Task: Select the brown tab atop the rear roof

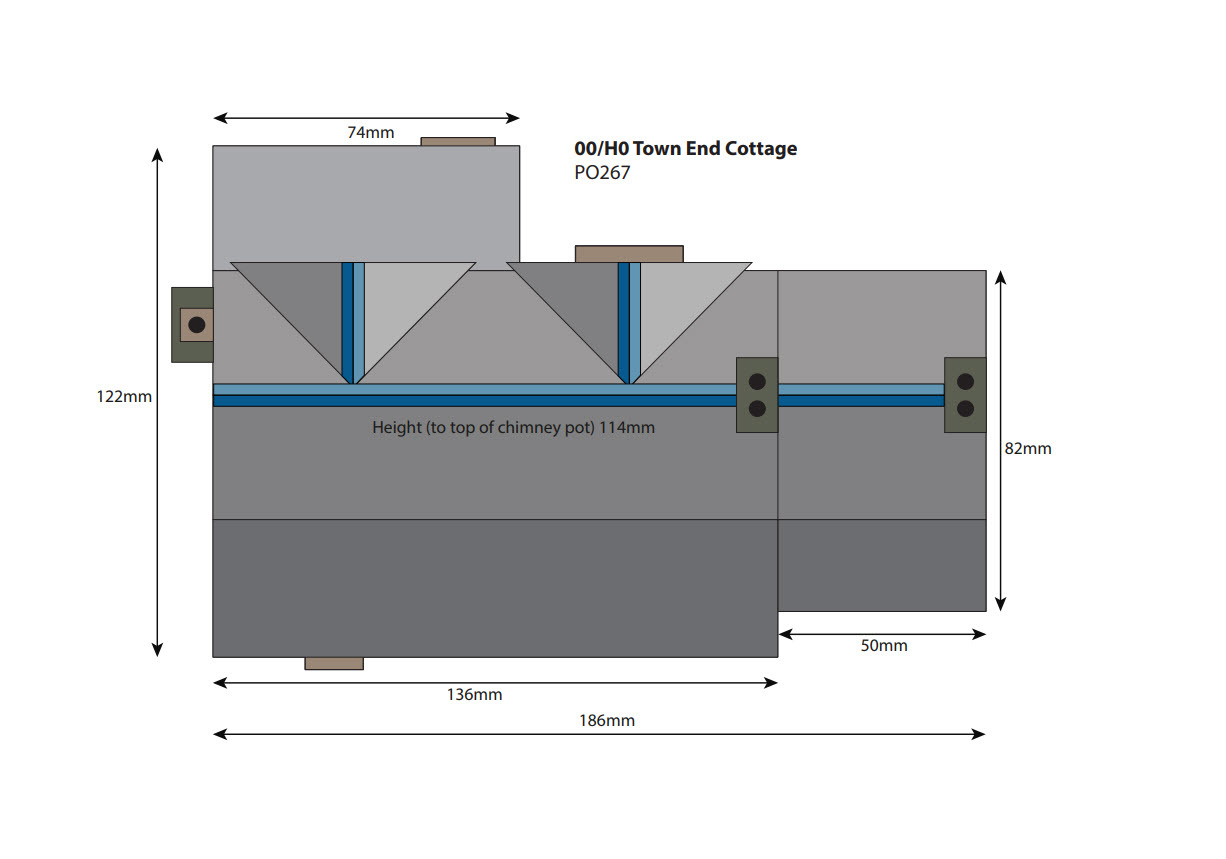Action: (x=458, y=142)
